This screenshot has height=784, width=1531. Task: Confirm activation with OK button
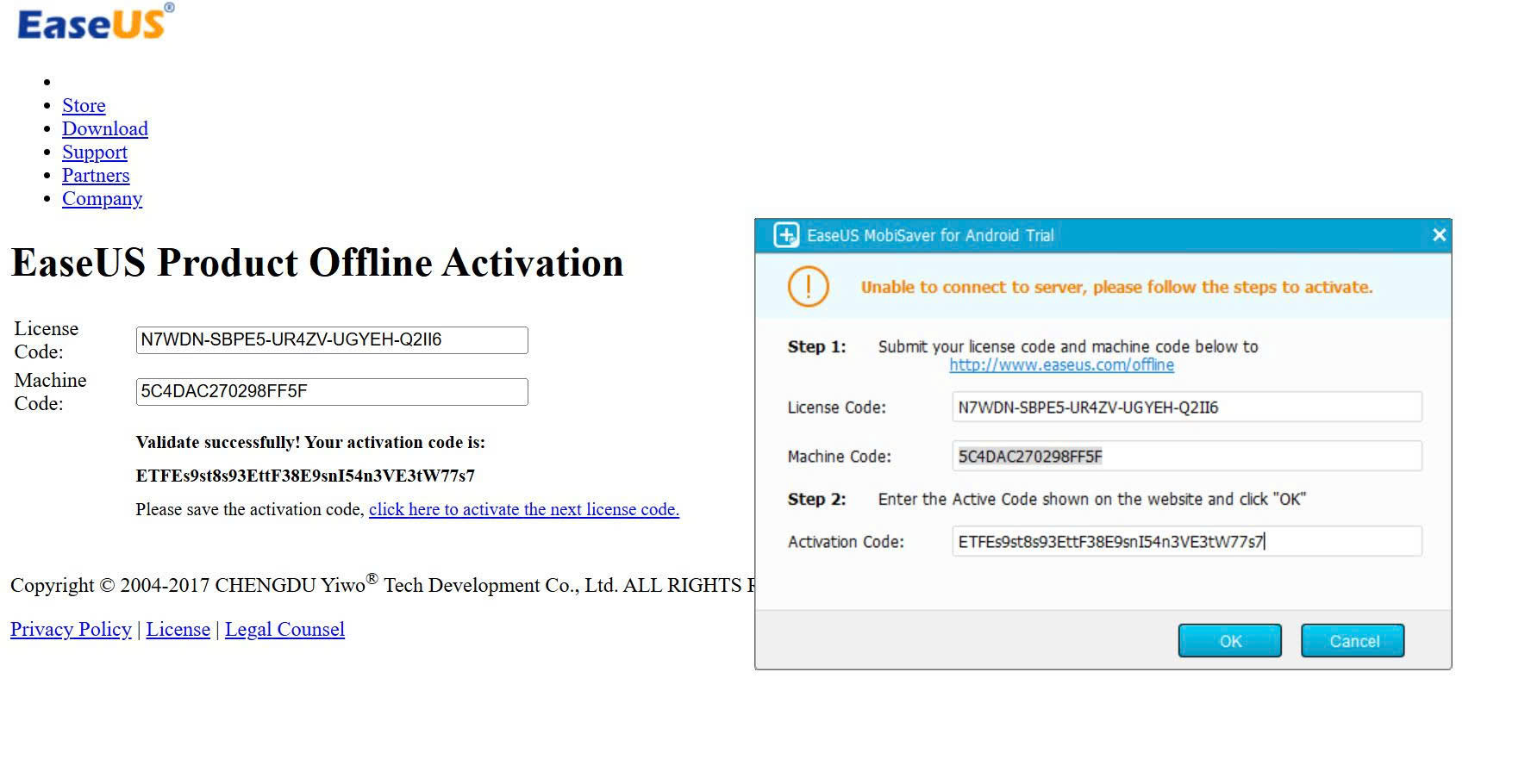[x=1230, y=641]
